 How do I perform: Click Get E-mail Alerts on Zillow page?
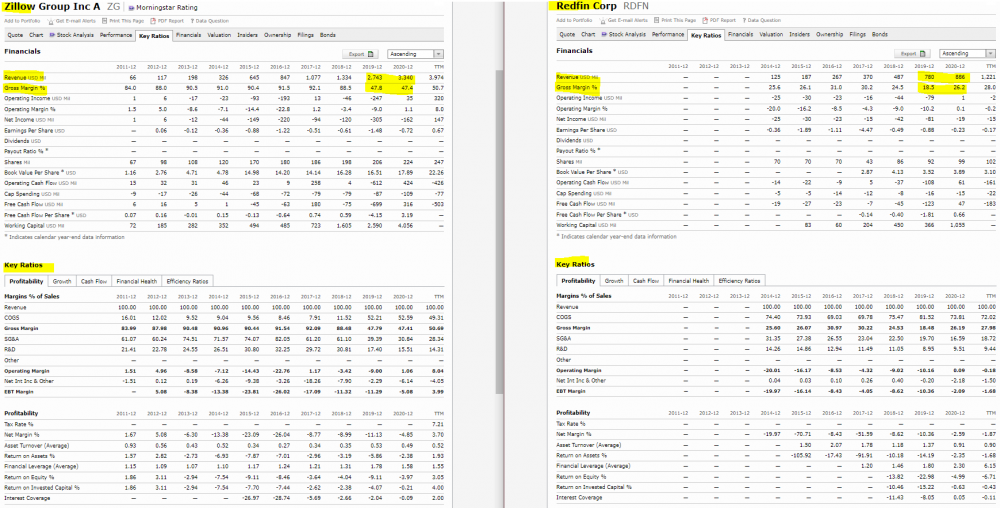click(x=71, y=21)
